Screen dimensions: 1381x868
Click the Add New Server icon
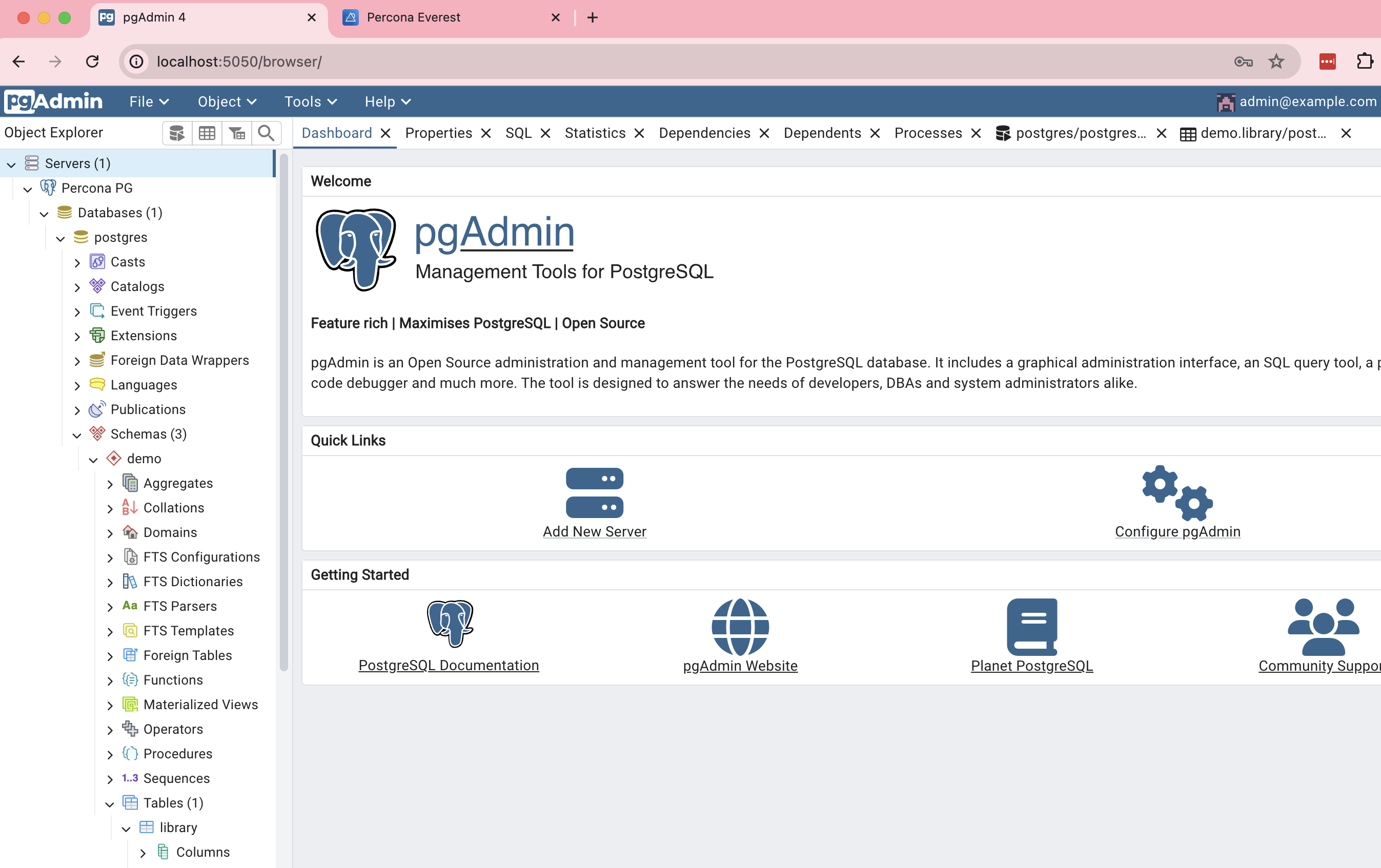pos(594,493)
